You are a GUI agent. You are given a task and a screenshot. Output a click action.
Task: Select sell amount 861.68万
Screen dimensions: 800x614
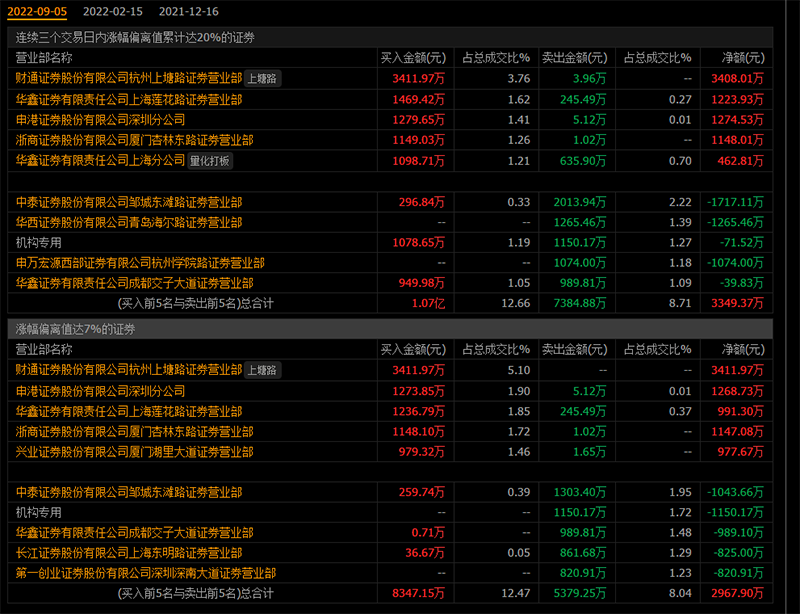coord(583,553)
